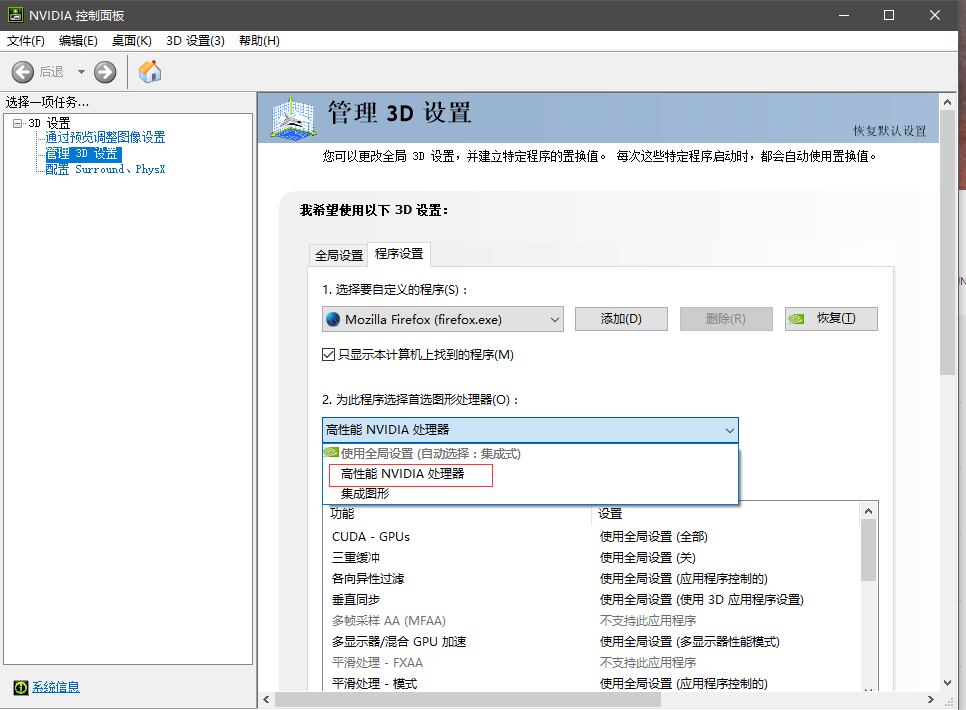
Task: Click 恢复默认设置 link in the header
Action: pyautogui.click(x=890, y=131)
